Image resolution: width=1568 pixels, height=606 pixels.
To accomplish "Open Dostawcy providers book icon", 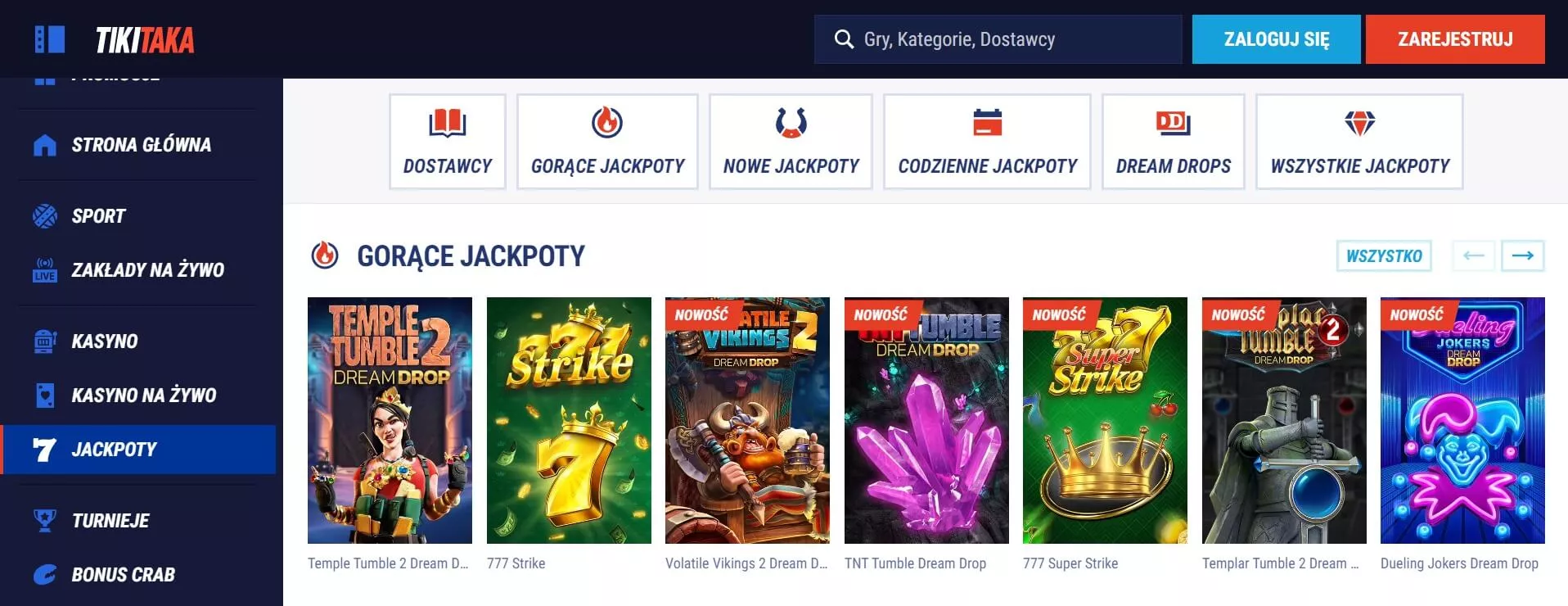I will 448,123.
